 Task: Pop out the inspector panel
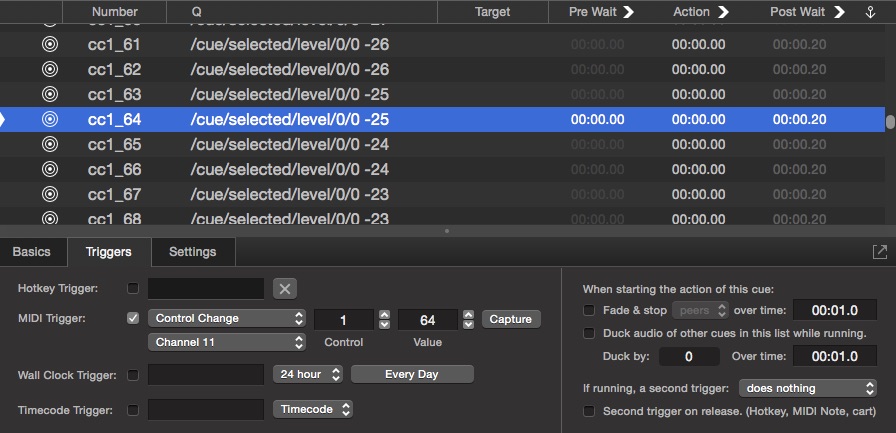coord(879,252)
